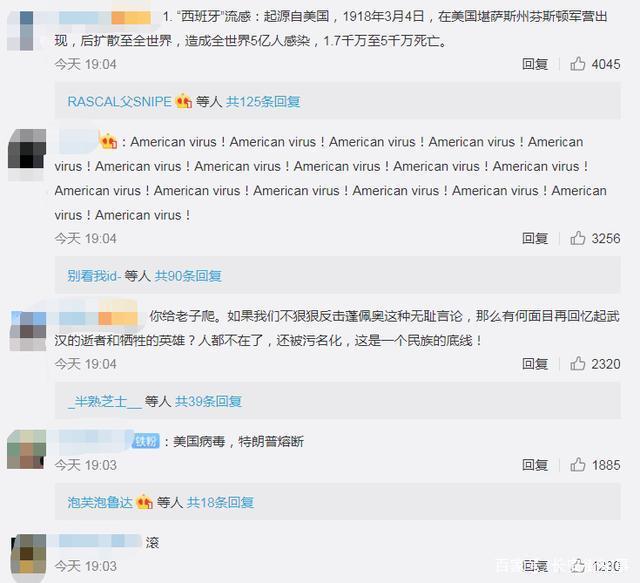Open RASCAL父SNIPE user profile link
This screenshot has width=640, height=583.
(x=119, y=102)
